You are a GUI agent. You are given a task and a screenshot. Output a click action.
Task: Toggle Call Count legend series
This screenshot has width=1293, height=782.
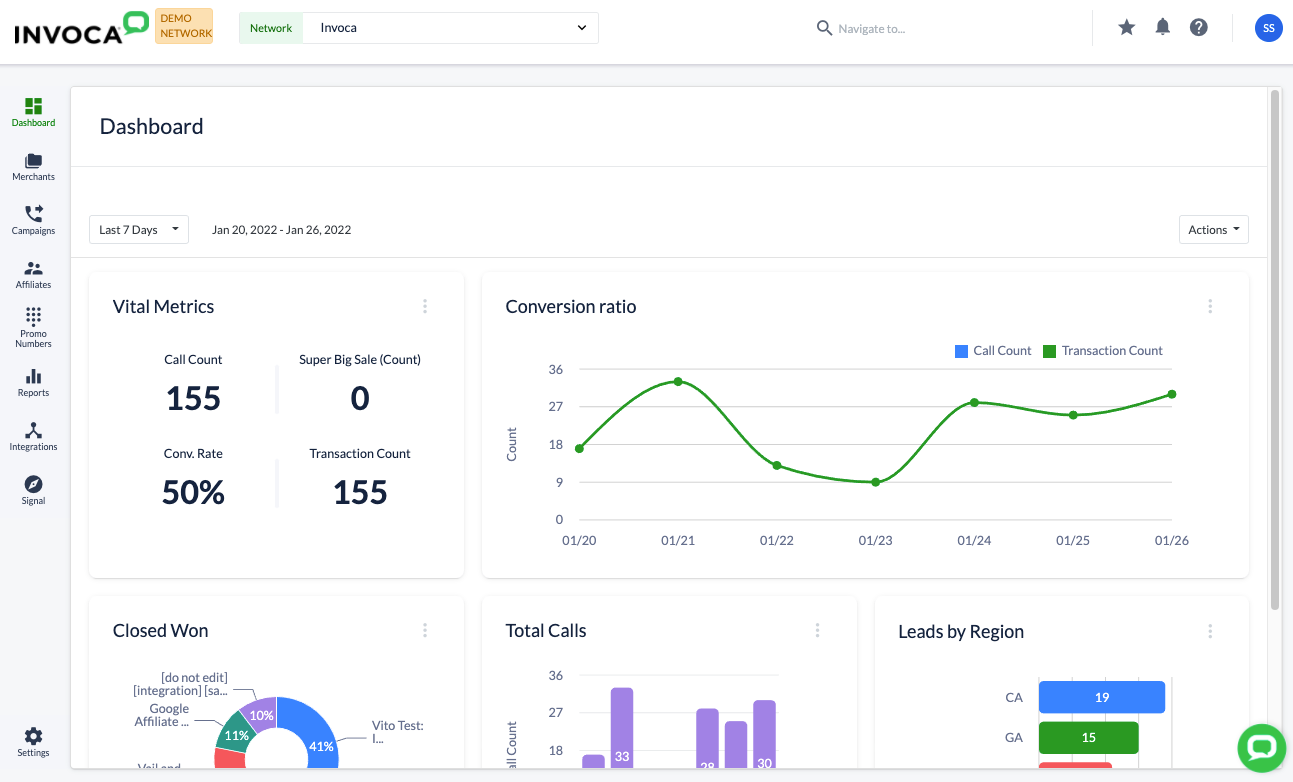point(993,351)
